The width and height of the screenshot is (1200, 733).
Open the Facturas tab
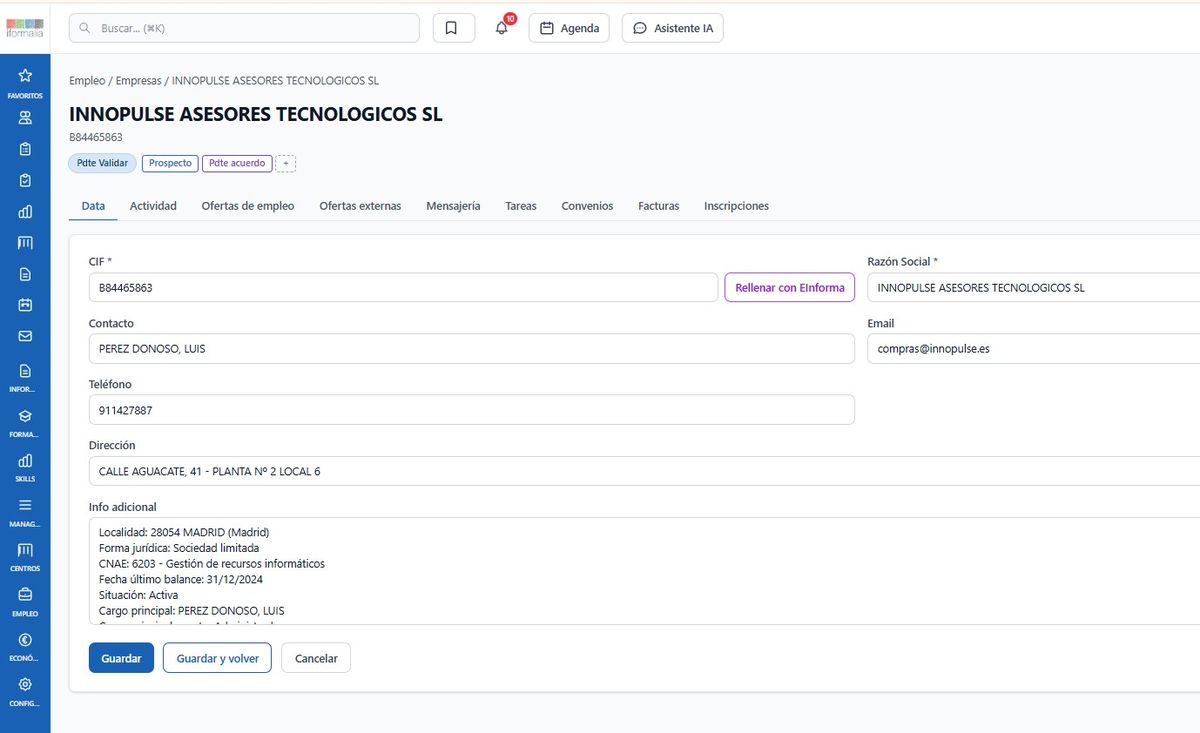point(659,206)
